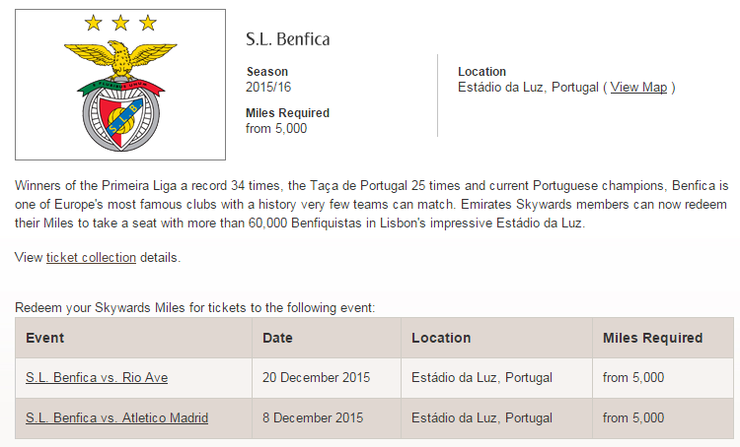Open S.L. Benfica vs. Rio Ave event
Screen dimensions: 740x447
[x=96, y=378]
